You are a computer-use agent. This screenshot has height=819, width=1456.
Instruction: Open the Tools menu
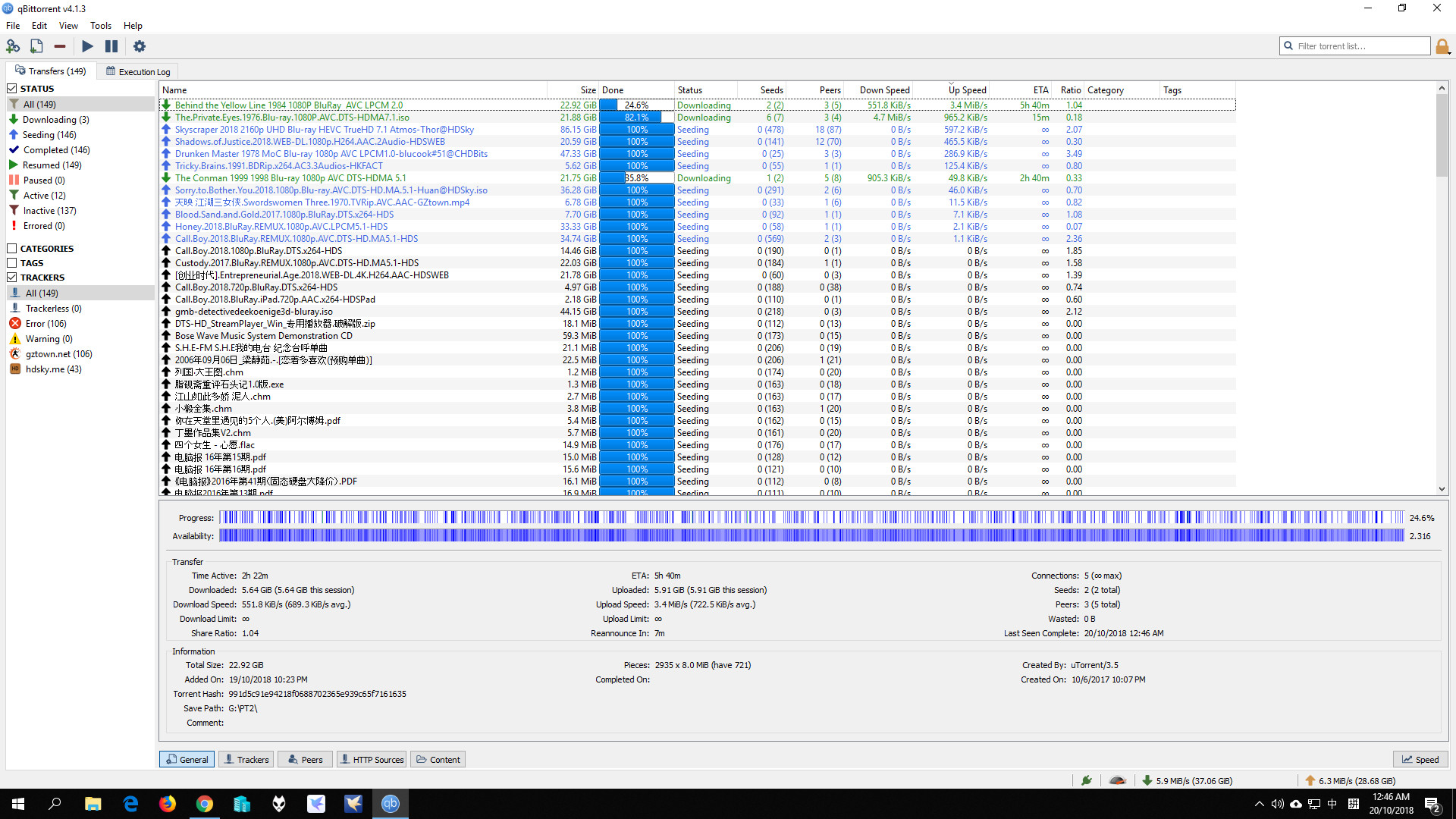point(100,26)
